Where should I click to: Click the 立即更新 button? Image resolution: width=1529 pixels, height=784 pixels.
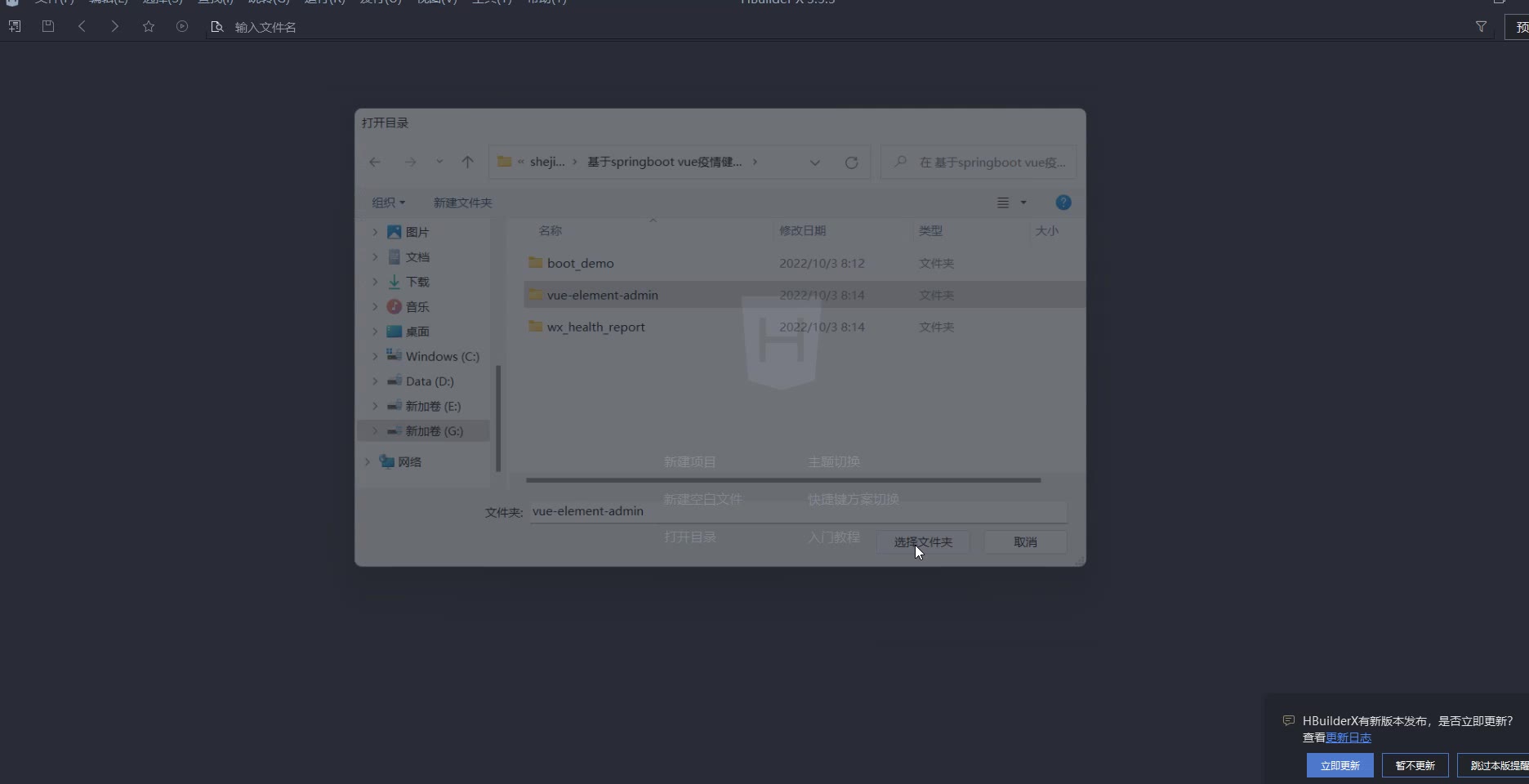[x=1340, y=765]
